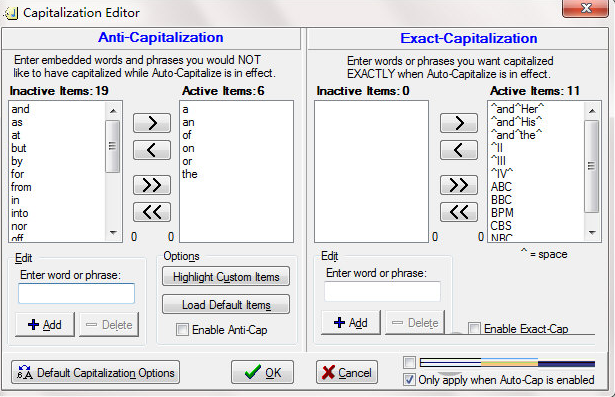Move all Anti-Cap items to inactive list
Screen dimensions: 615x397
pyautogui.click(x=152, y=212)
